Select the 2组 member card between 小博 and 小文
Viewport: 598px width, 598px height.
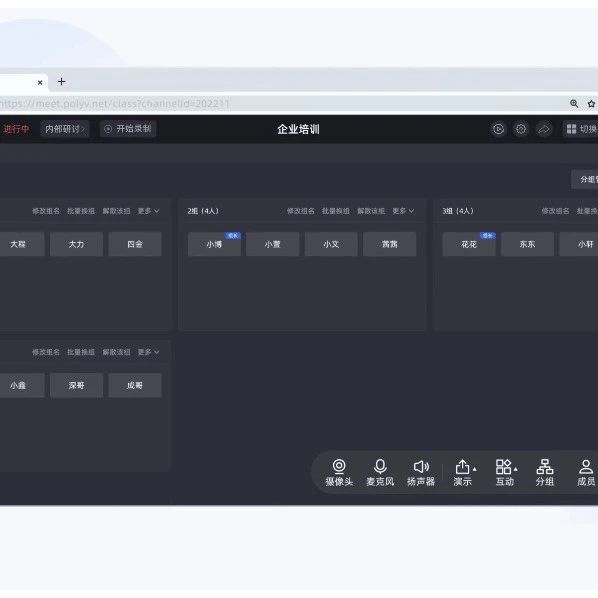(x=273, y=244)
